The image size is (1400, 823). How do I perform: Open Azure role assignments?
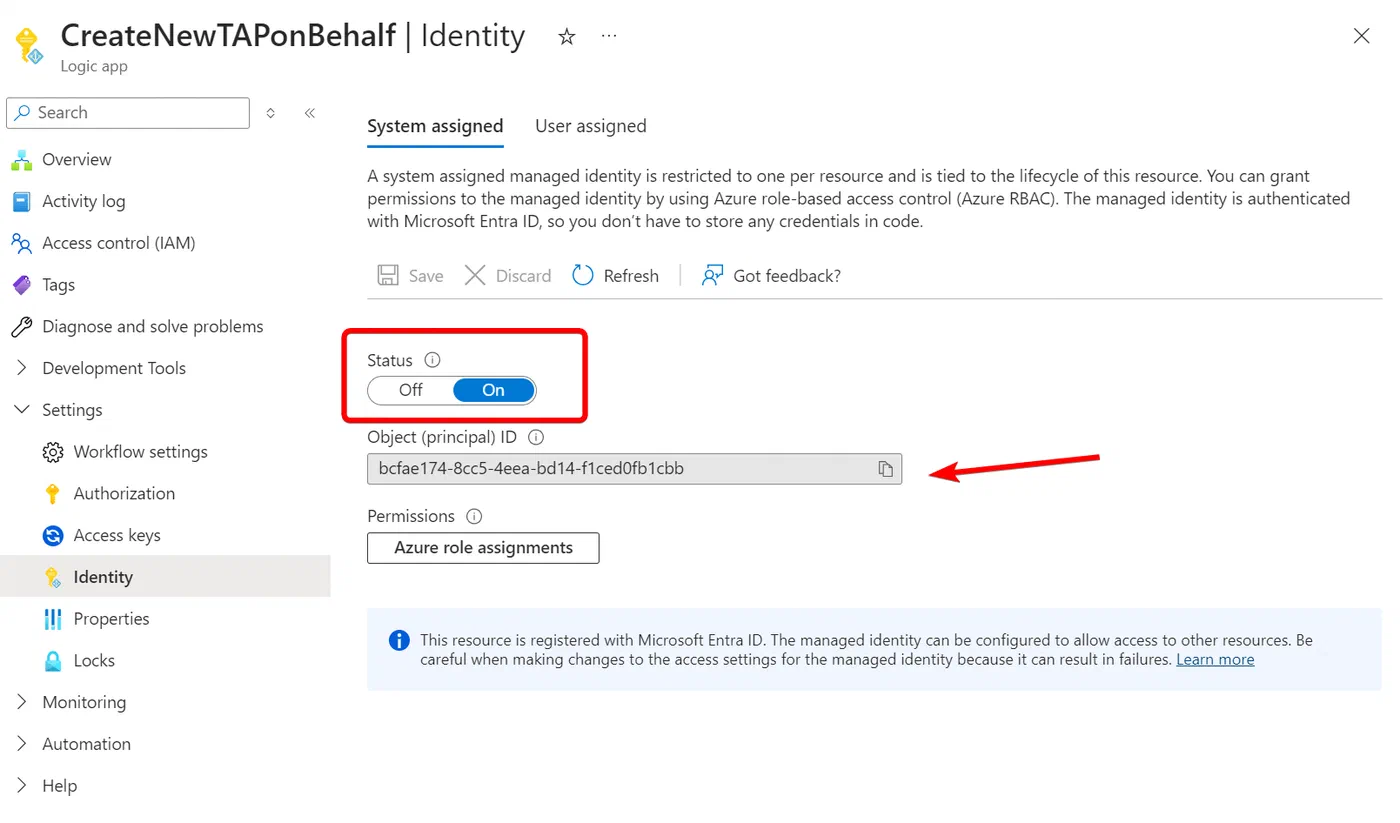pyautogui.click(x=483, y=548)
